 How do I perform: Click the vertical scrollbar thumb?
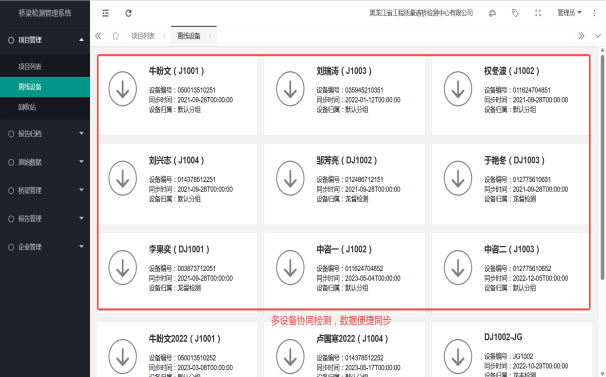[x=602, y=167]
